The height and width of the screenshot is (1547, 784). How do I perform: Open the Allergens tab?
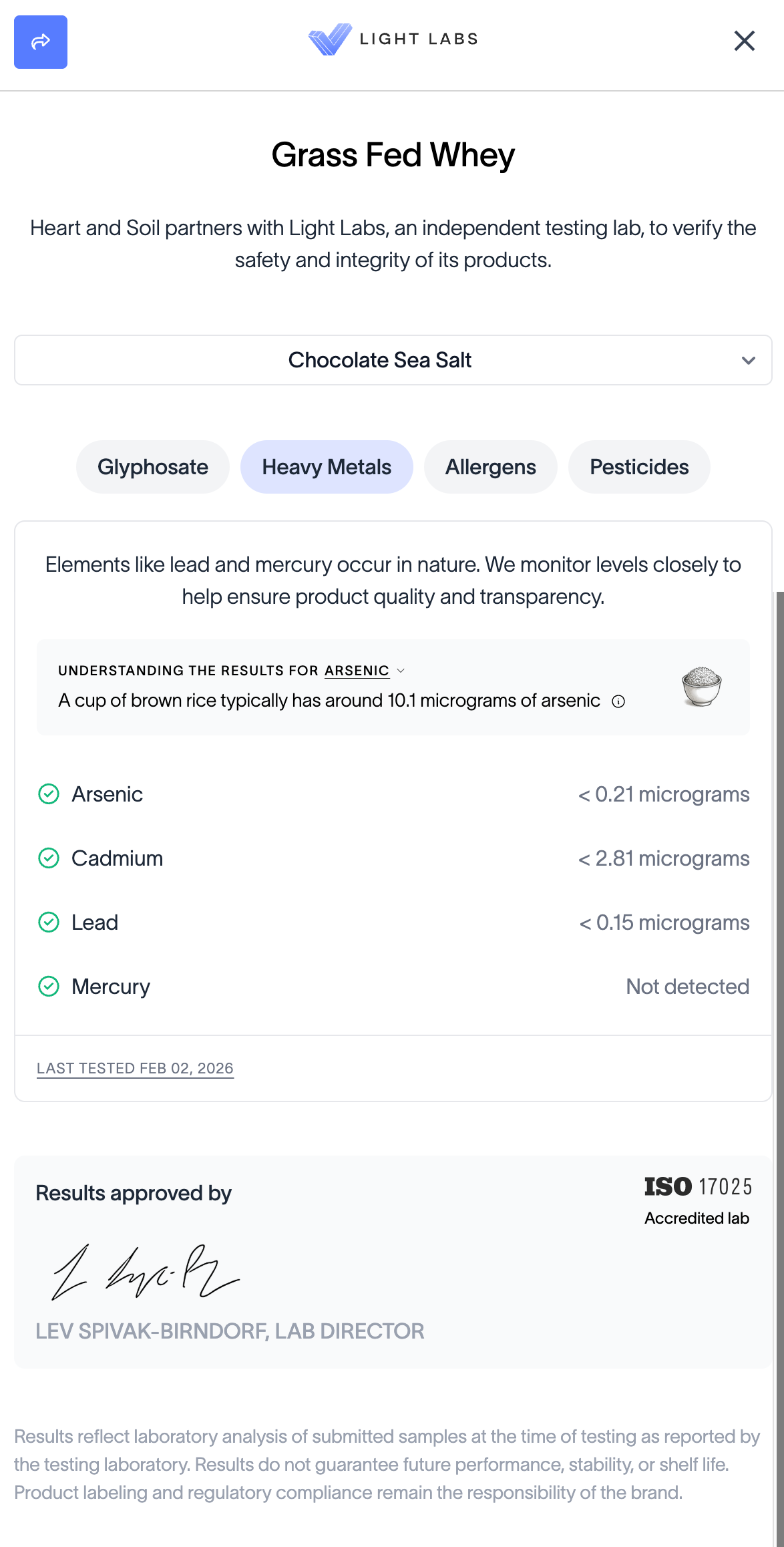tap(491, 467)
